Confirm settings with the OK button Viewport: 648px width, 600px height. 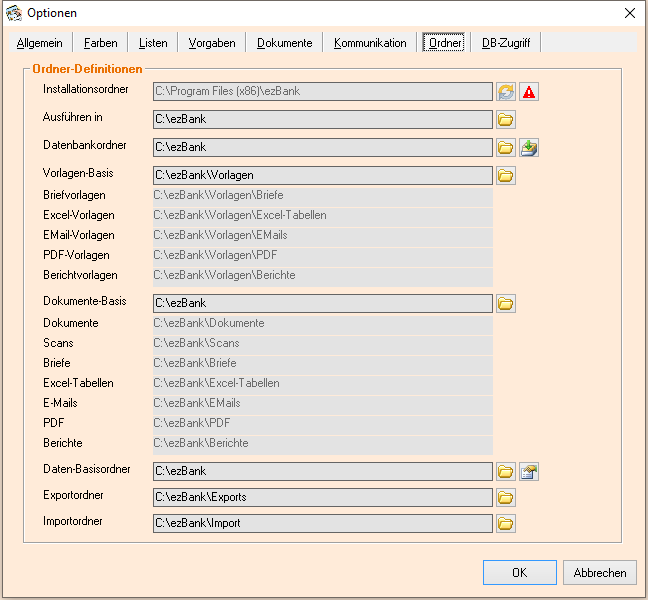[519, 573]
